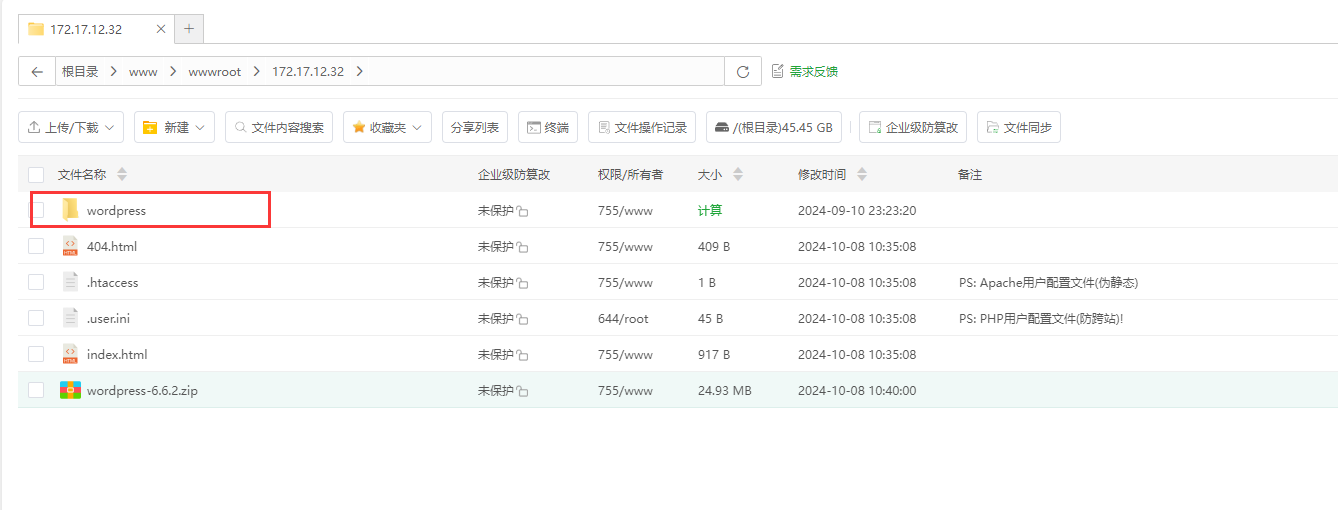Check the wordpress-6.6.2.zip checkbox
The image size is (1338, 510).
(x=36, y=390)
